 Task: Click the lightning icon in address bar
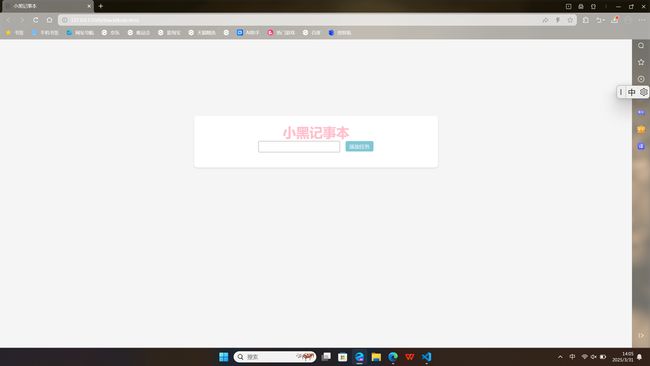tap(558, 20)
